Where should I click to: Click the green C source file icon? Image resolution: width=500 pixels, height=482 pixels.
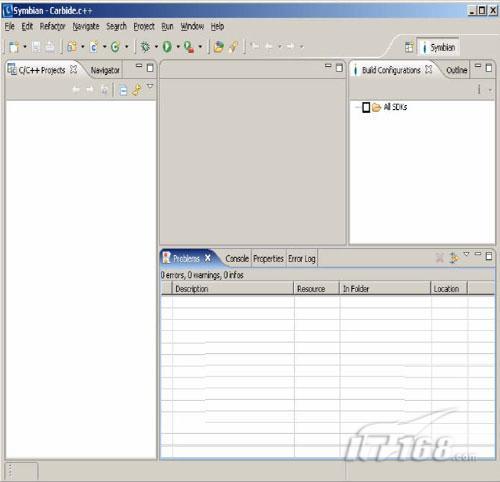(115, 47)
